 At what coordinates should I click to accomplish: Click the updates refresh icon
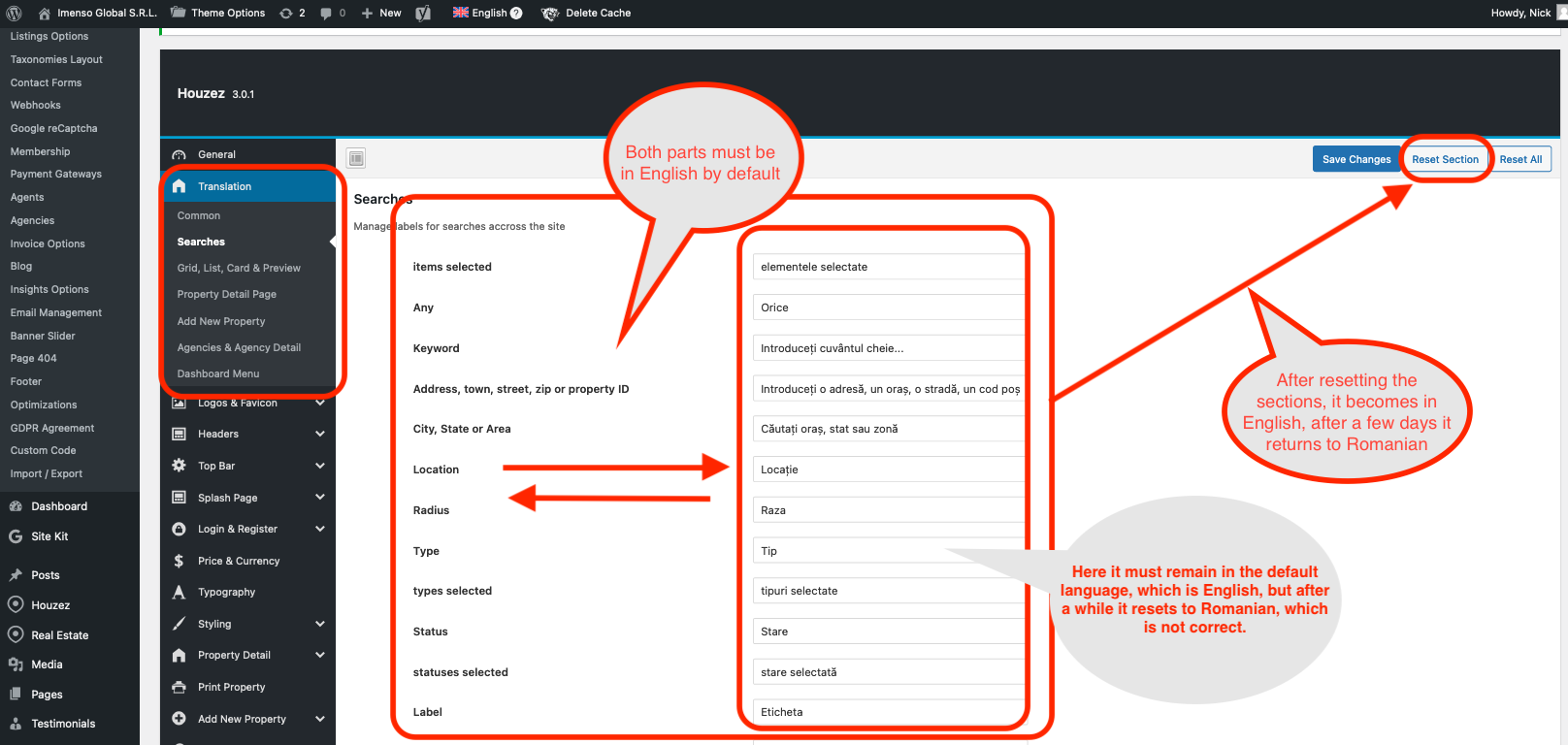point(286,14)
